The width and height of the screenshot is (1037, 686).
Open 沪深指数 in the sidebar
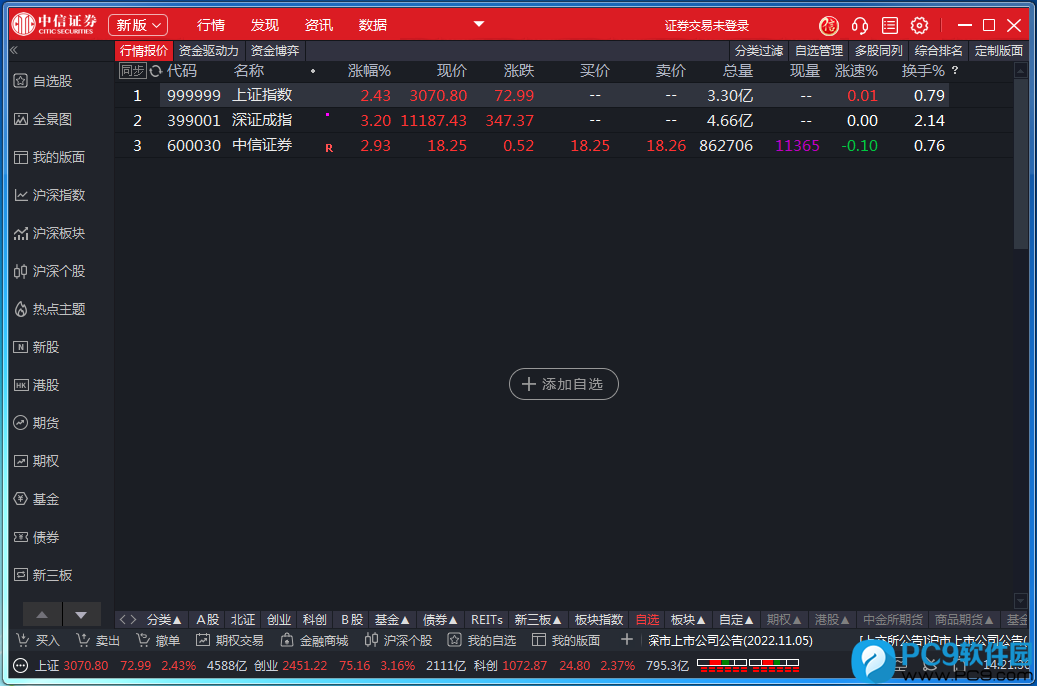click(50, 195)
